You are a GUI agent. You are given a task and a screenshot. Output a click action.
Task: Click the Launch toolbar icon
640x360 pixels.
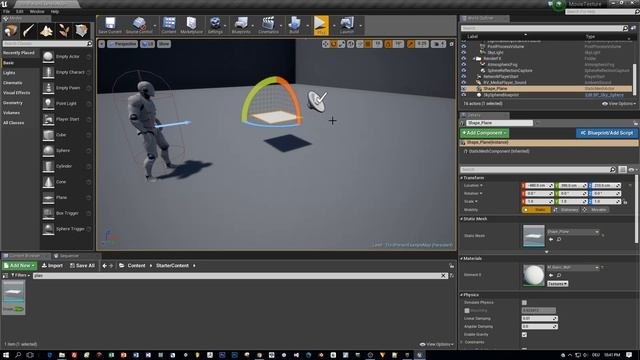(347, 25)
